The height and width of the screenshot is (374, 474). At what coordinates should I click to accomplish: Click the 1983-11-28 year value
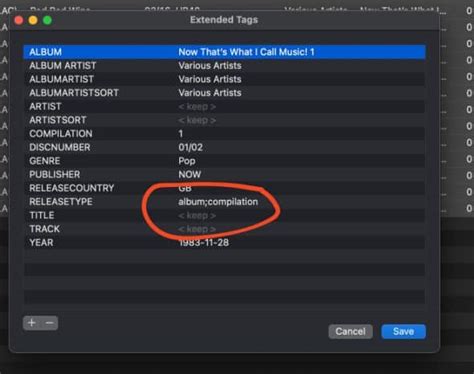tap(204, 243)
